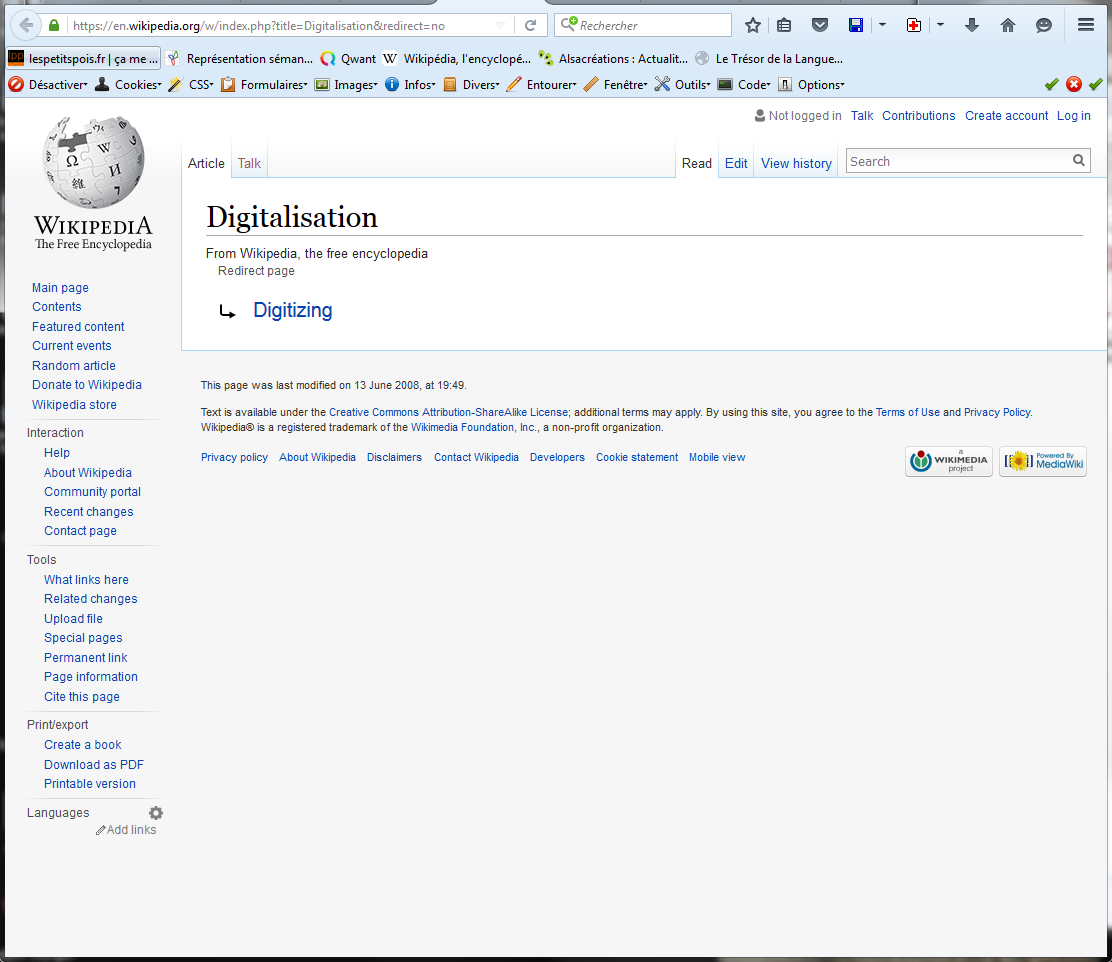
Task: Click the Log in link
Action: pyautogui.click(x=1073, y=116)
